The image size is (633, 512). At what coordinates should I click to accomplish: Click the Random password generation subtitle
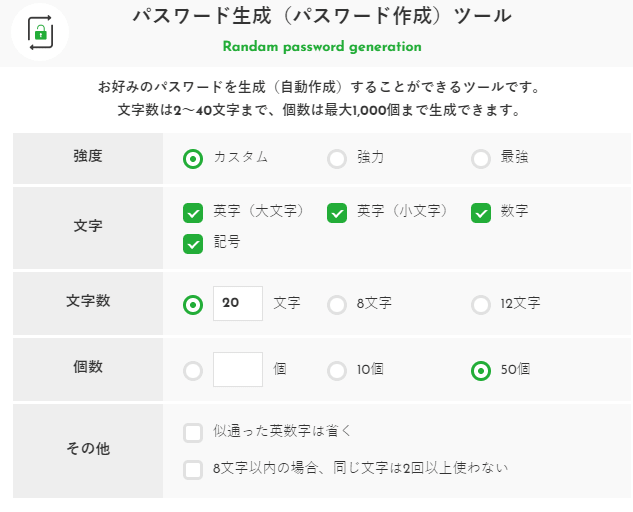pyautogui.click(x=321, y=46)
